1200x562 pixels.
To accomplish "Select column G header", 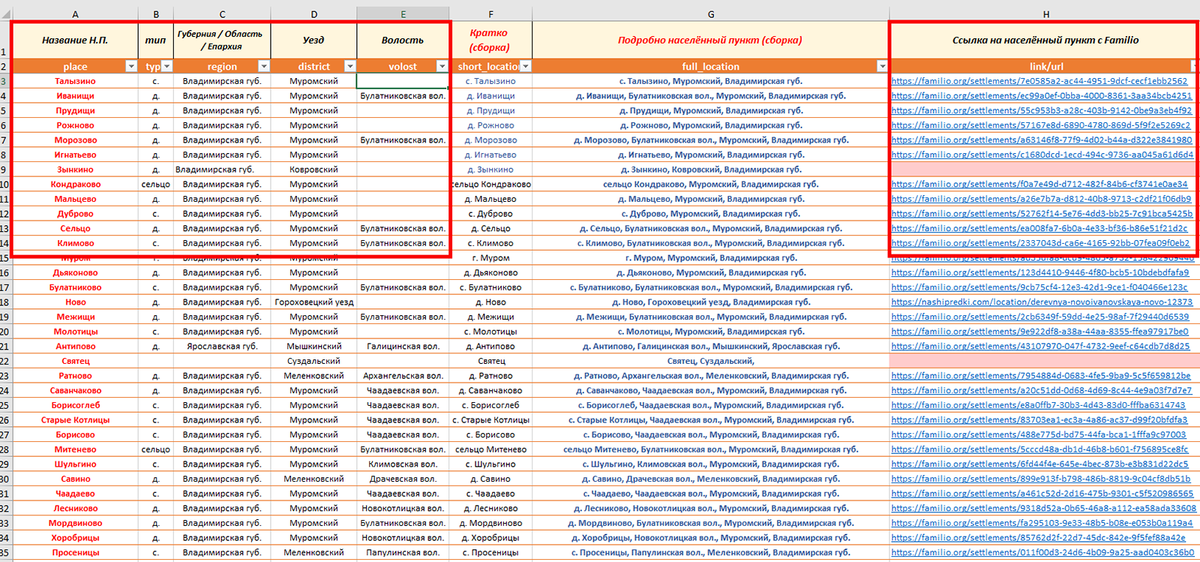I will pos(711,14).
